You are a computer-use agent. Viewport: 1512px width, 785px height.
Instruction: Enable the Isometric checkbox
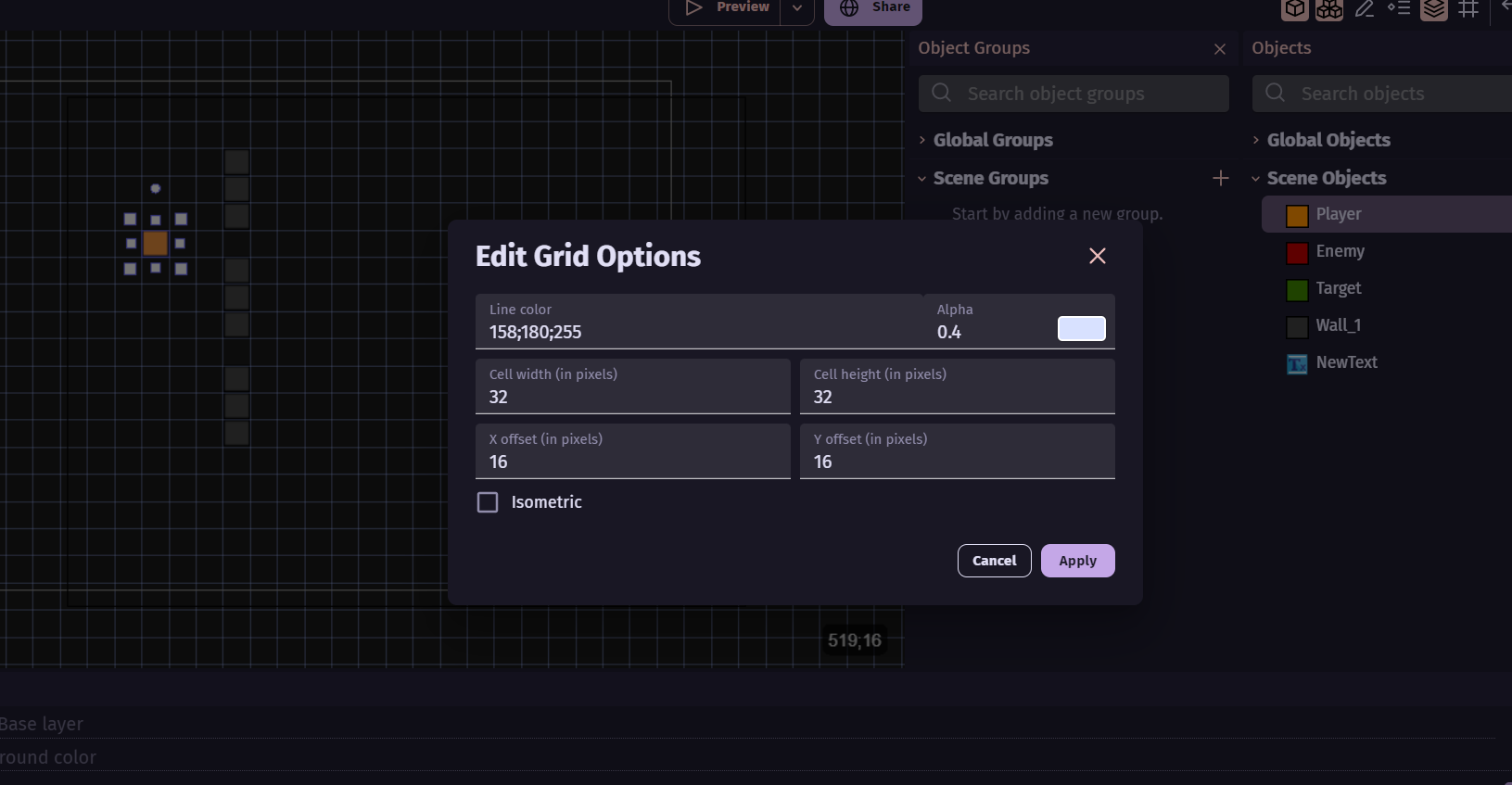pyautogui.click(x=488, y=502)
